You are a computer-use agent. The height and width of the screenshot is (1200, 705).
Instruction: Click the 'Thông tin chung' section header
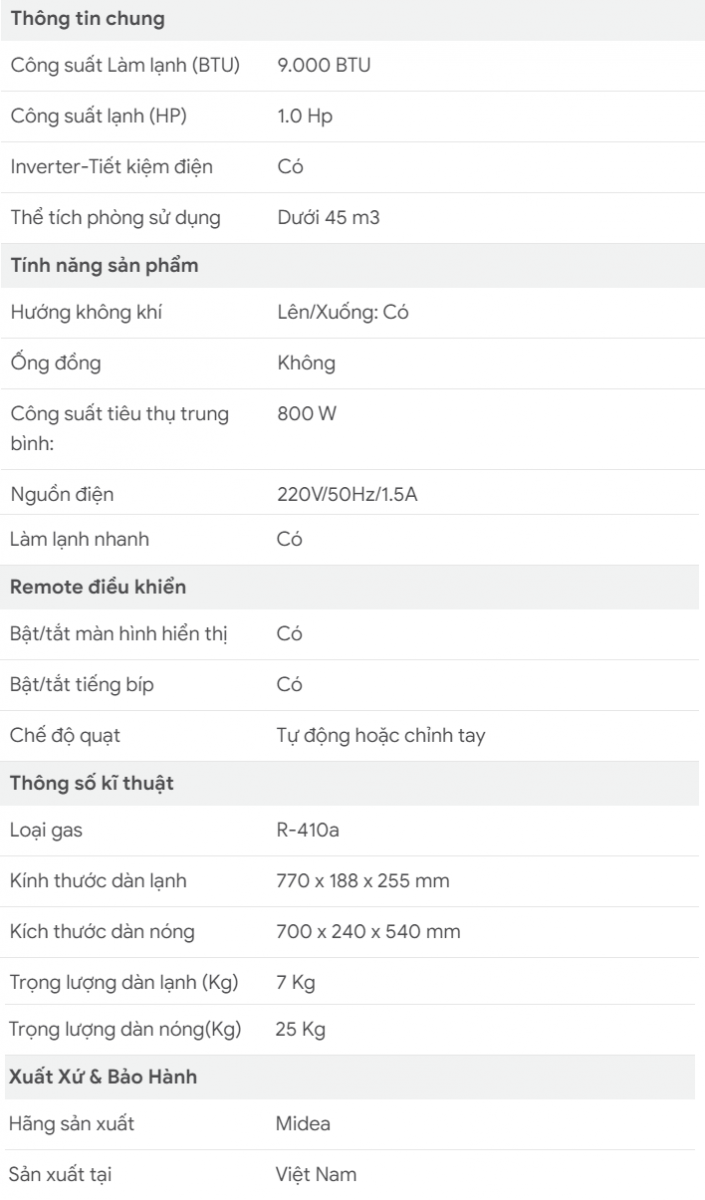73,18
